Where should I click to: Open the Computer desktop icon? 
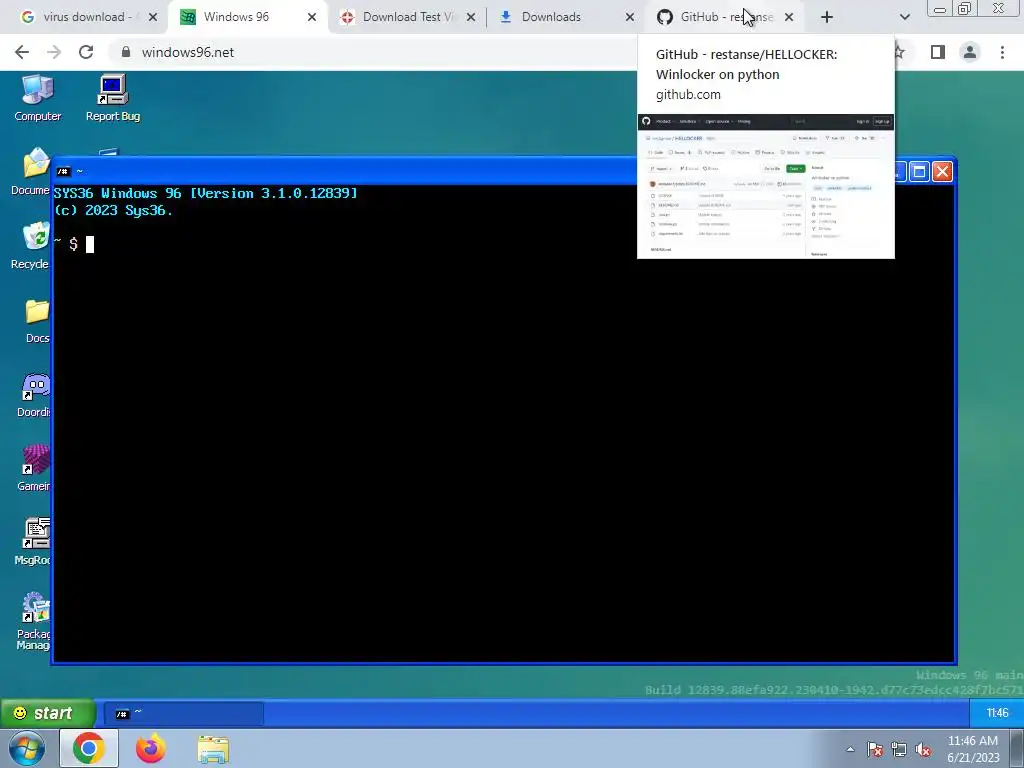tap(37, 98)
